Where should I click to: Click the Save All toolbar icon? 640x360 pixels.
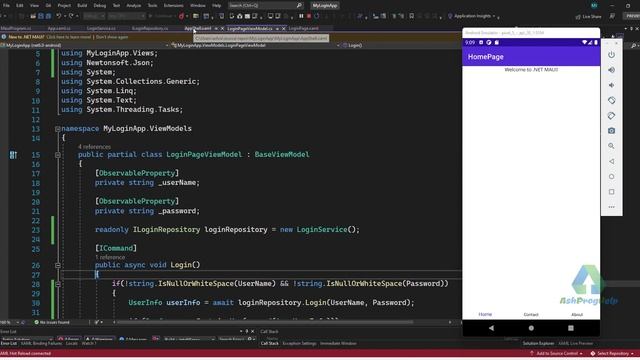pos(48,16)
